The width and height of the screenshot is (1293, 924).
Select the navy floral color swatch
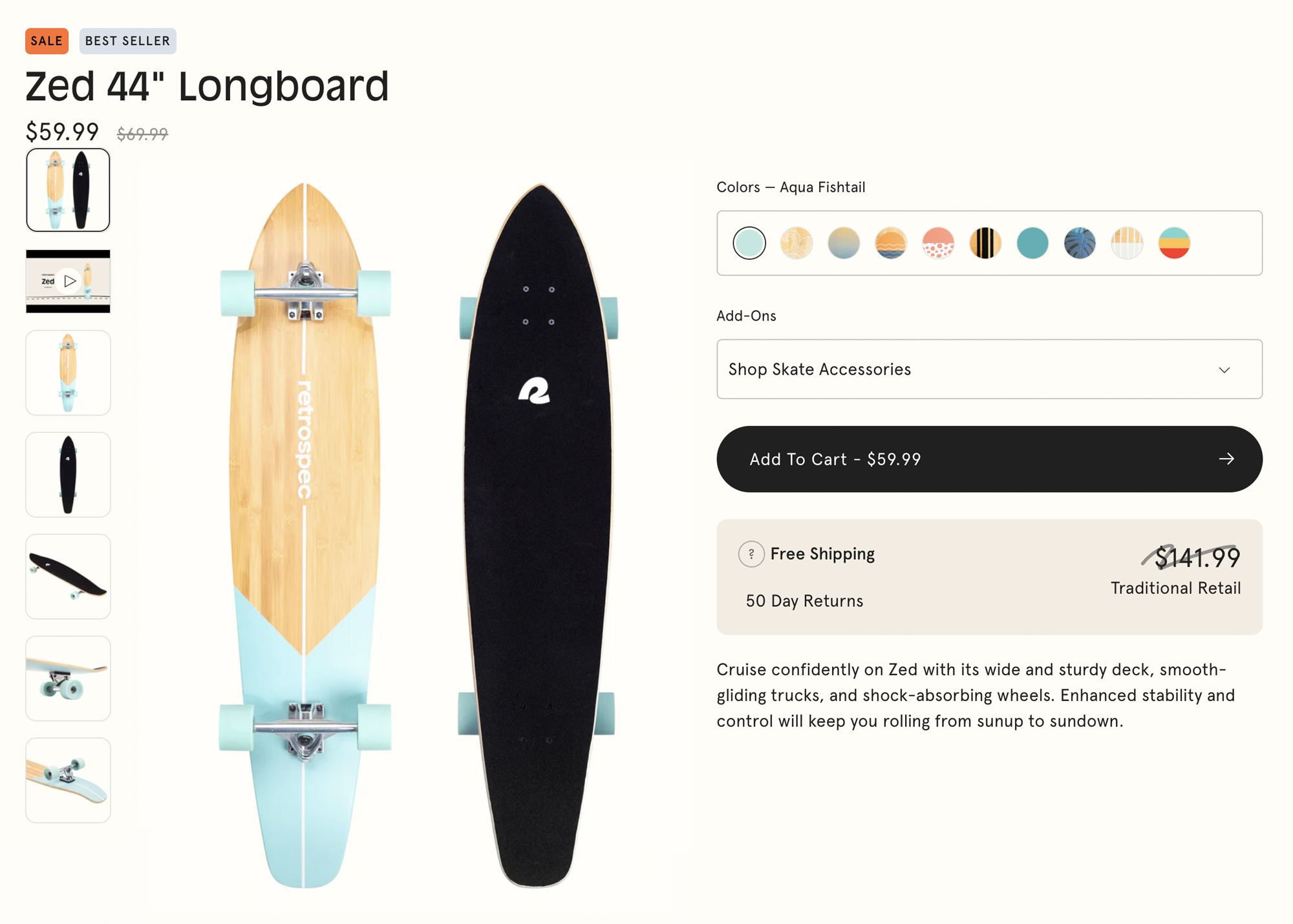click(x=1078, y=243)
